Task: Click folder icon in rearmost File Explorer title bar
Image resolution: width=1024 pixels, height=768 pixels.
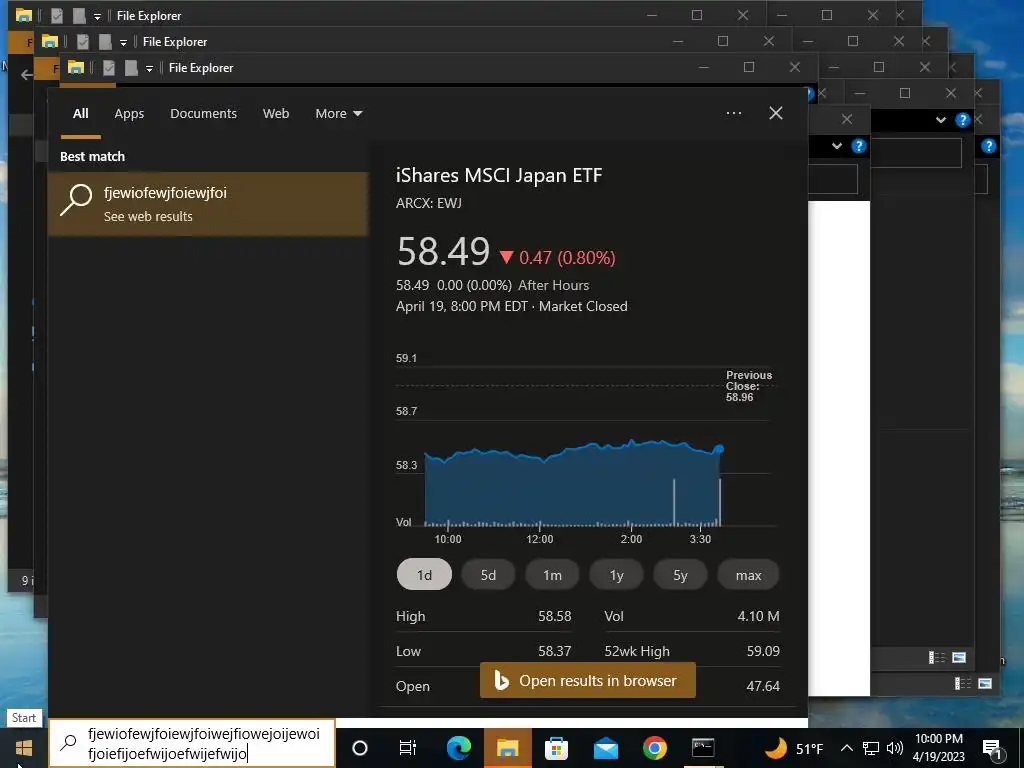Action: coord(24,15)
